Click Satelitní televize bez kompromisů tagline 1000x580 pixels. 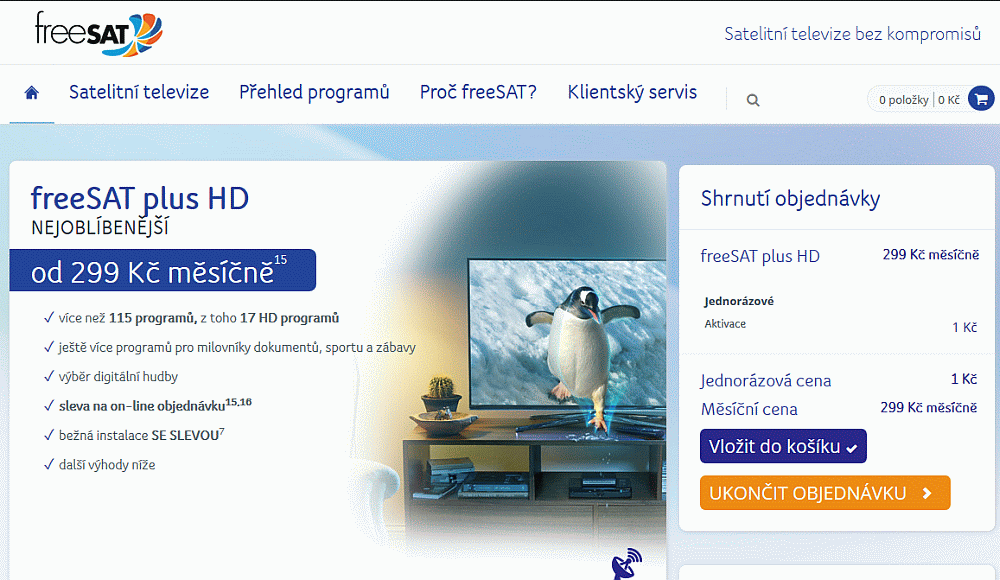coord(852,34)
